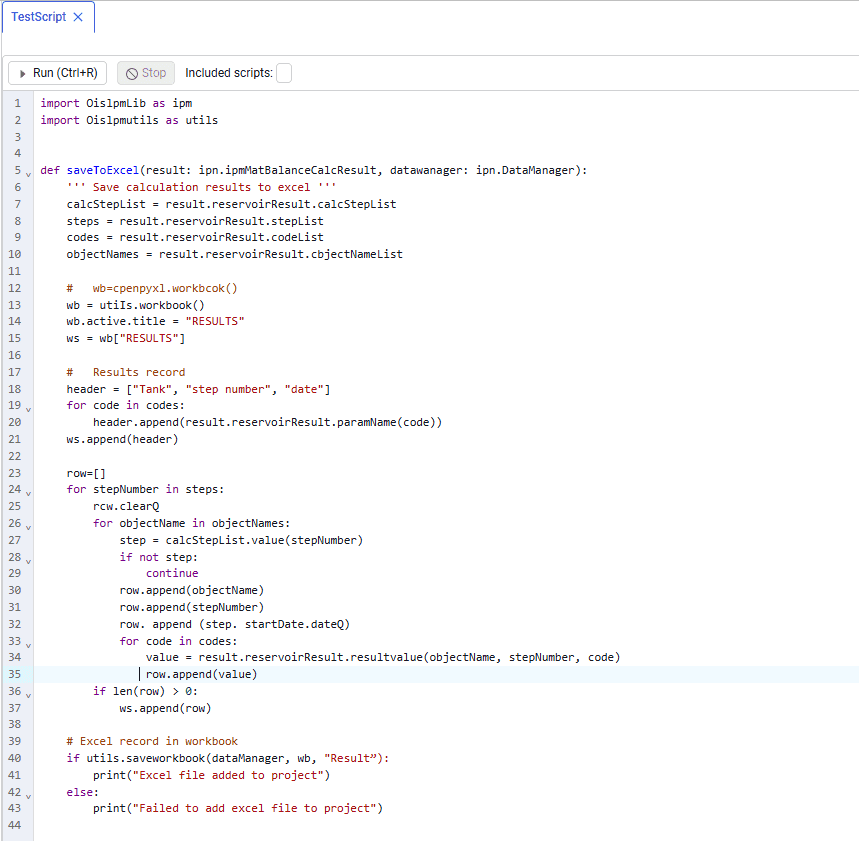Run the script with Run (Ctrl+R)
The height and width of the screenshot is (841, 859).
coord(58,73)
